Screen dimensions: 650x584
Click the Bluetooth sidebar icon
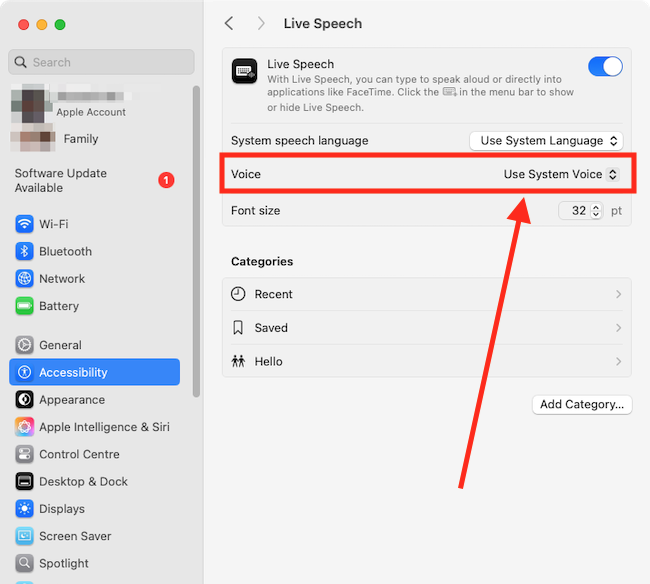tap(24, 252)
